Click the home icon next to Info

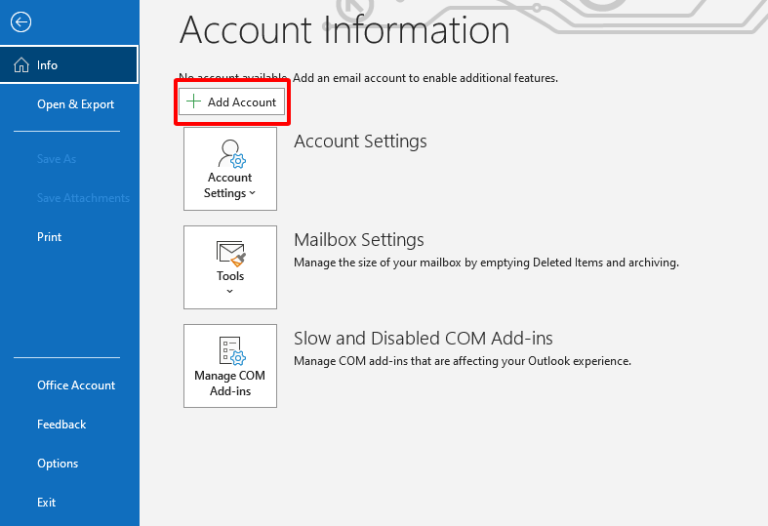pos(21,65)
